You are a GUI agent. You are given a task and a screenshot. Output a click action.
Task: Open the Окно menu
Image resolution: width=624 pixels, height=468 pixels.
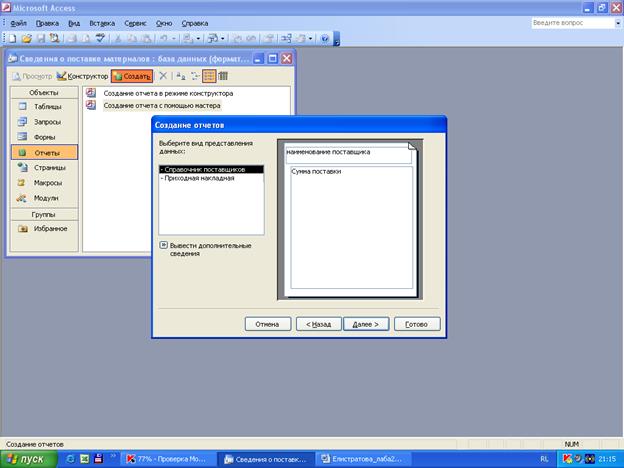(x=164, y=23)
